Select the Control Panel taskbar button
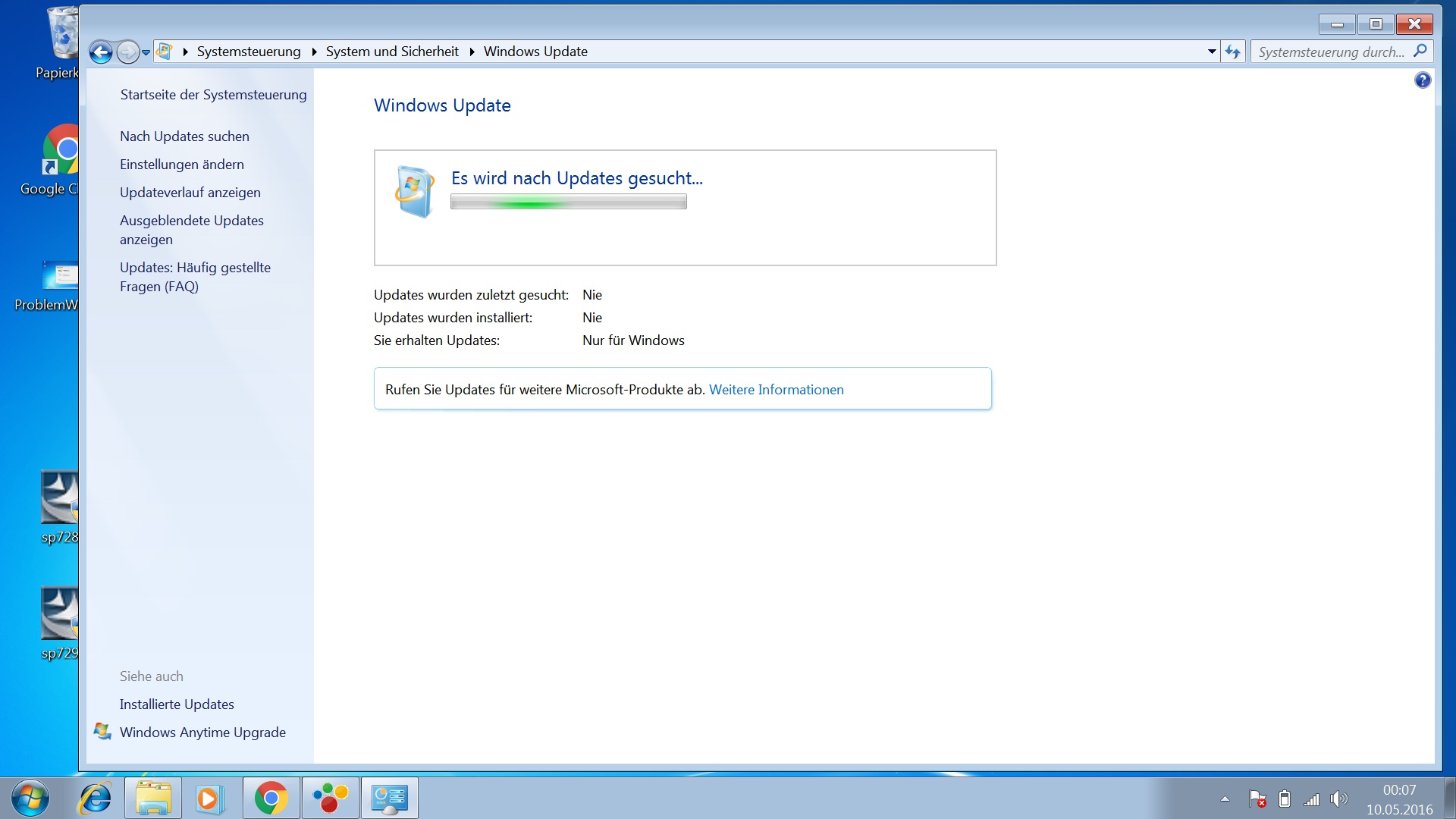The image size is (1456, 819). pyautogui.click(x=390, y=798)
